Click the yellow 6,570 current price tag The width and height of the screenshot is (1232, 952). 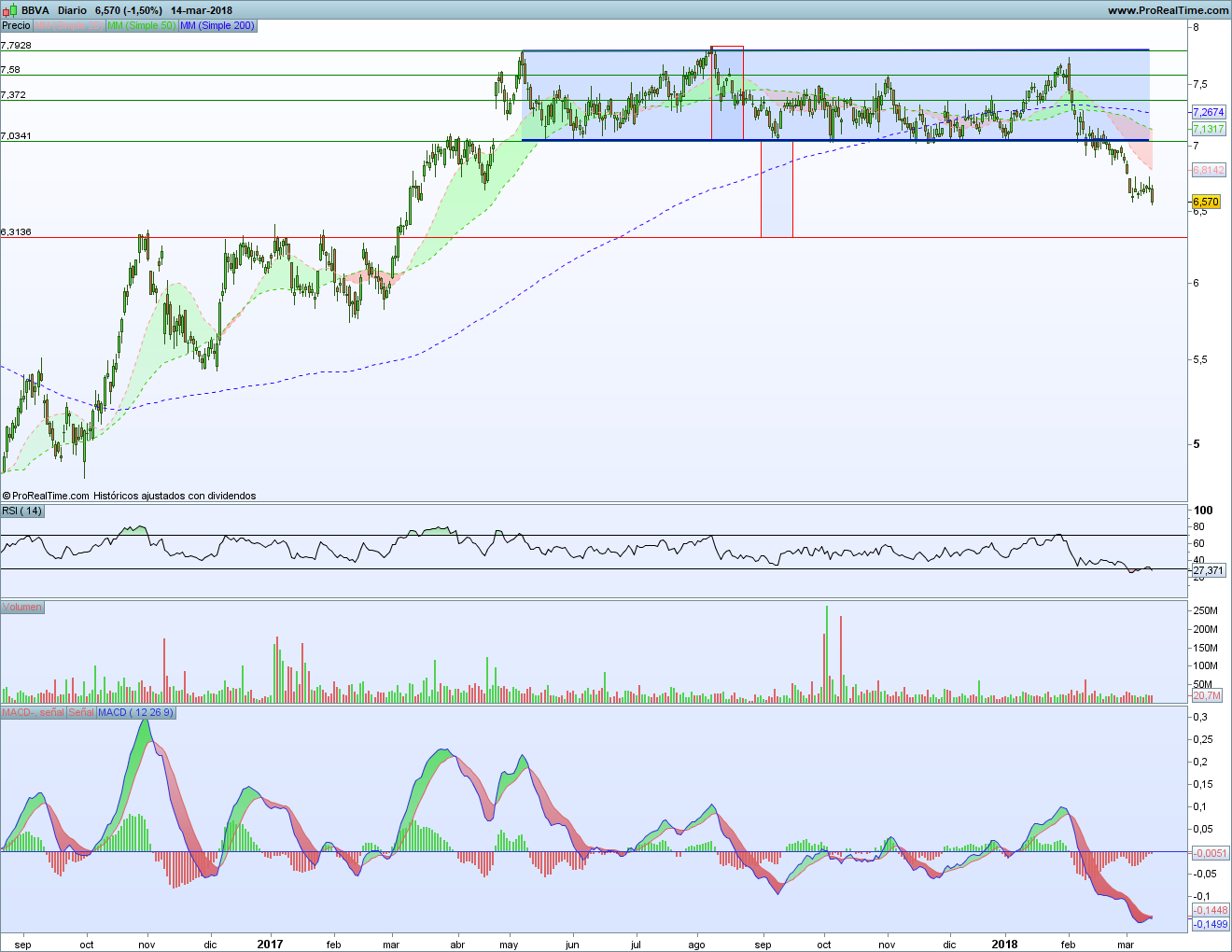click(x=1206, y=202)
